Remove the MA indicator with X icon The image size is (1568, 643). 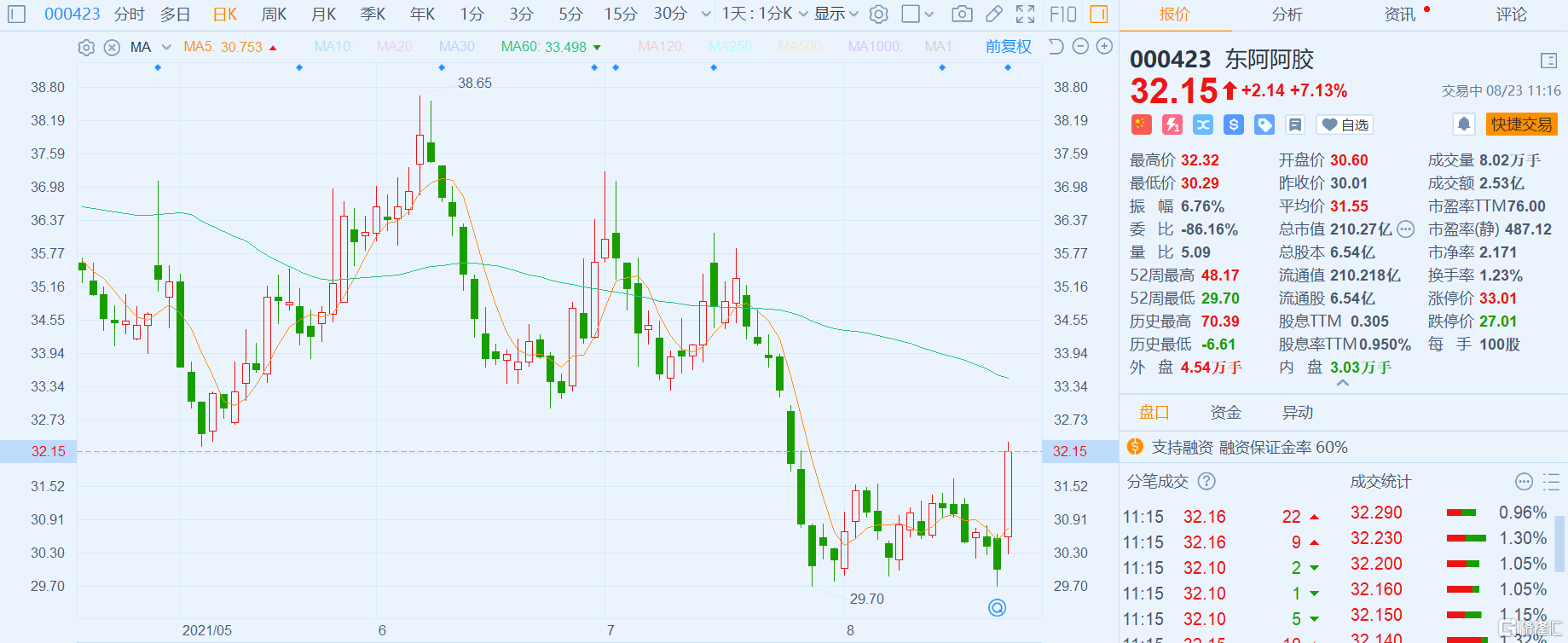112,47
